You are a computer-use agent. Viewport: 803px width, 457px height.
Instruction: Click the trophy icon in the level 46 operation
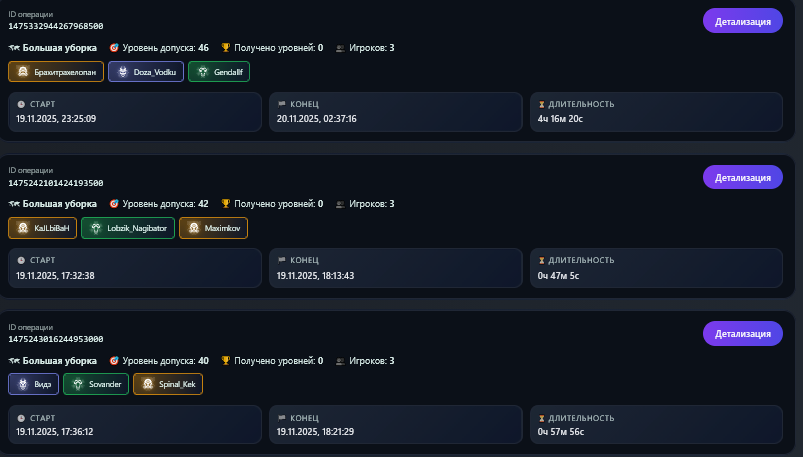click(226, 47)
